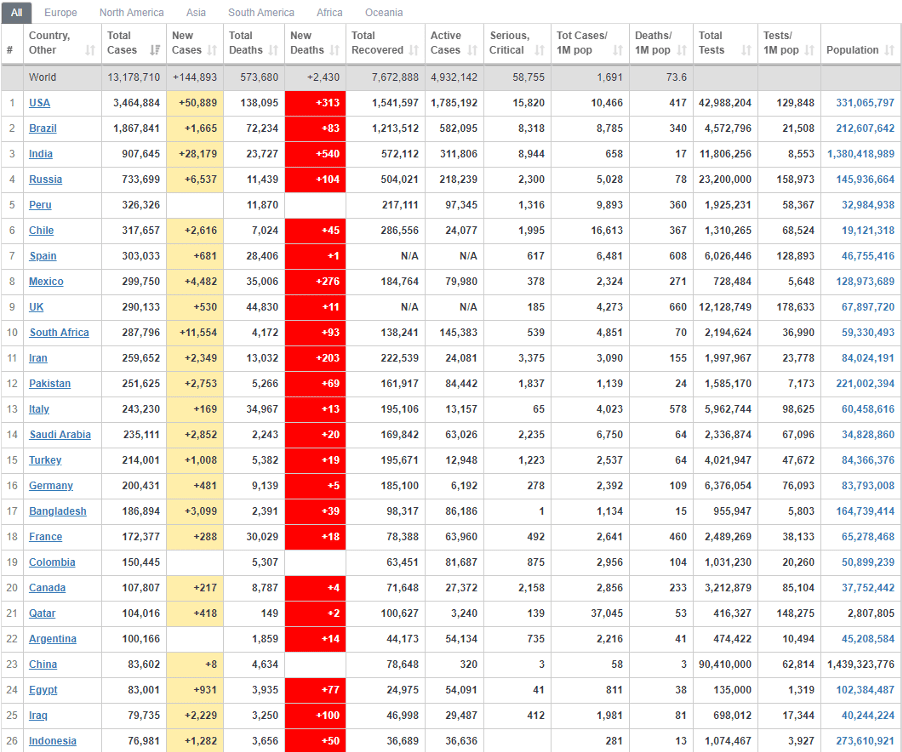Image resolution: width=902 pixels, height=752 pixels.
Task: Click USA new deaths cell +313
Action: (x=315, y=103)
